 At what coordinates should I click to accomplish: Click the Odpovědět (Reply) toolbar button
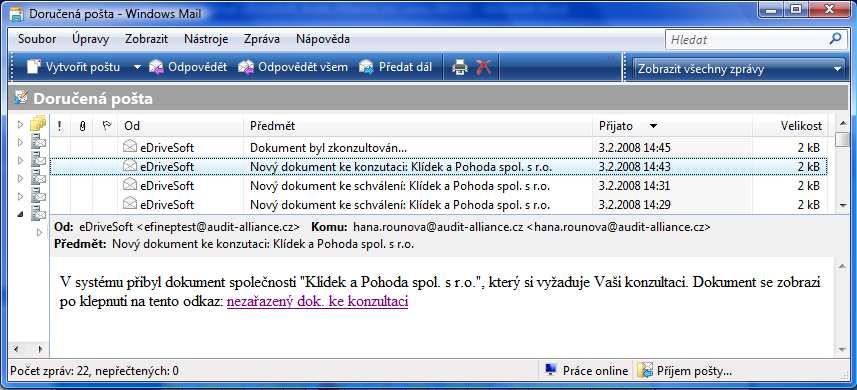point(188,67)
